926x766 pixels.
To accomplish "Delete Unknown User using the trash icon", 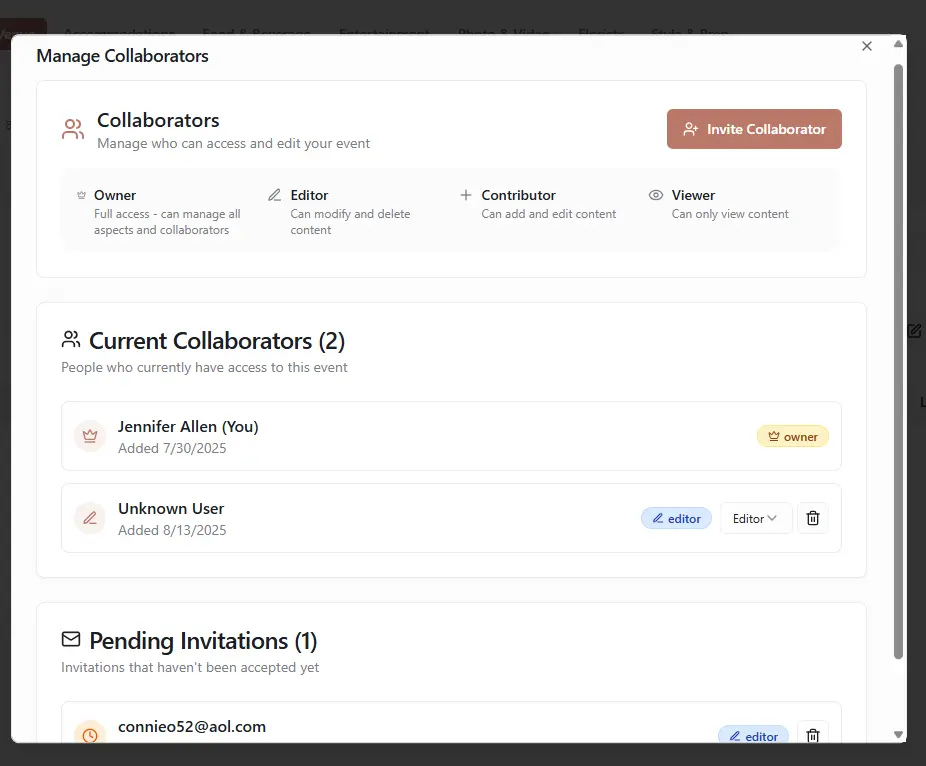I will [812, 518].
